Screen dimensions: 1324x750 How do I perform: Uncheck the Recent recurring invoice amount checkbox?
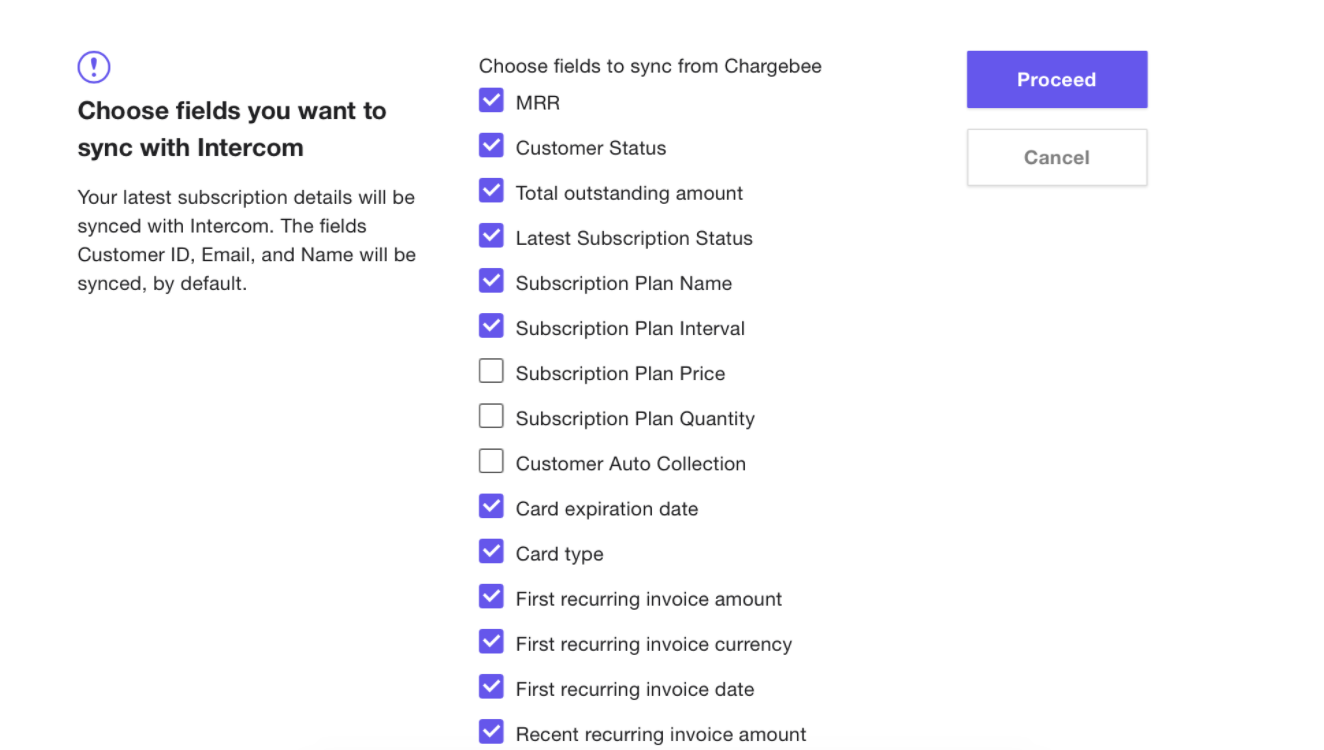(491, 731)
